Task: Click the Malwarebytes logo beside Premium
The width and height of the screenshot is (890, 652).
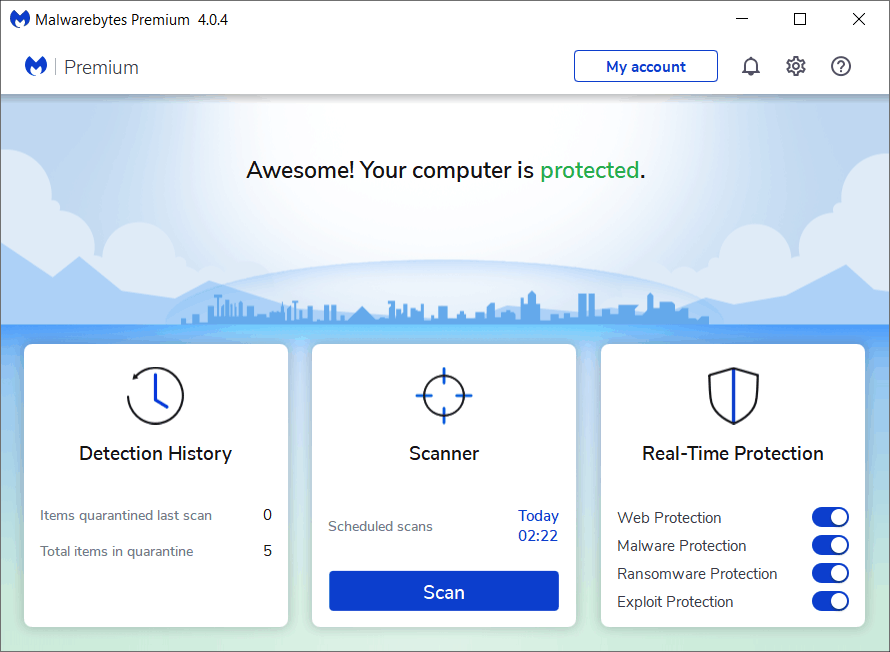Action: (36, 66)
